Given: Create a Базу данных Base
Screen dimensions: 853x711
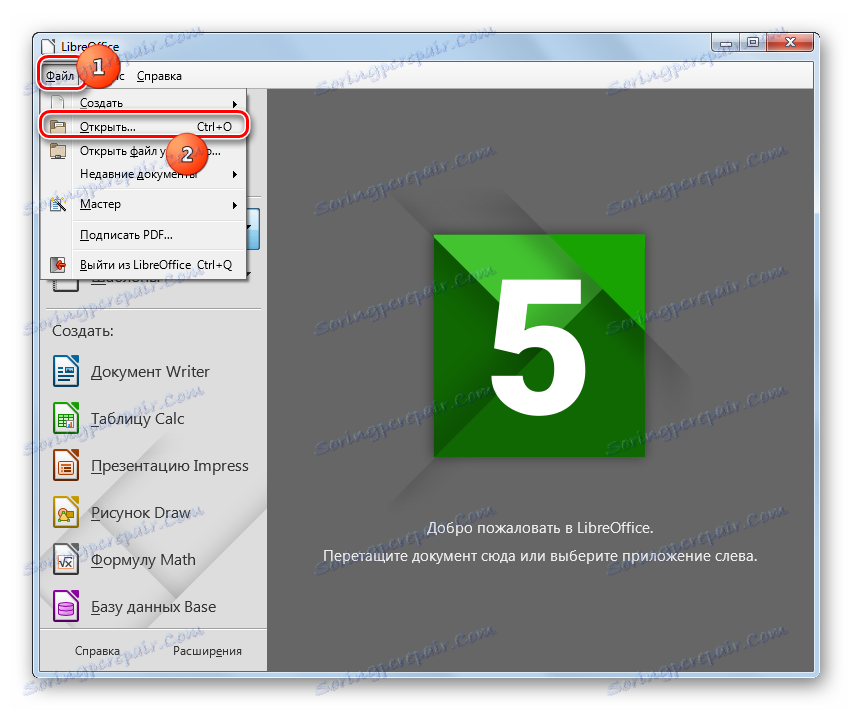Looking at the screenshot, I should [153, 607].
